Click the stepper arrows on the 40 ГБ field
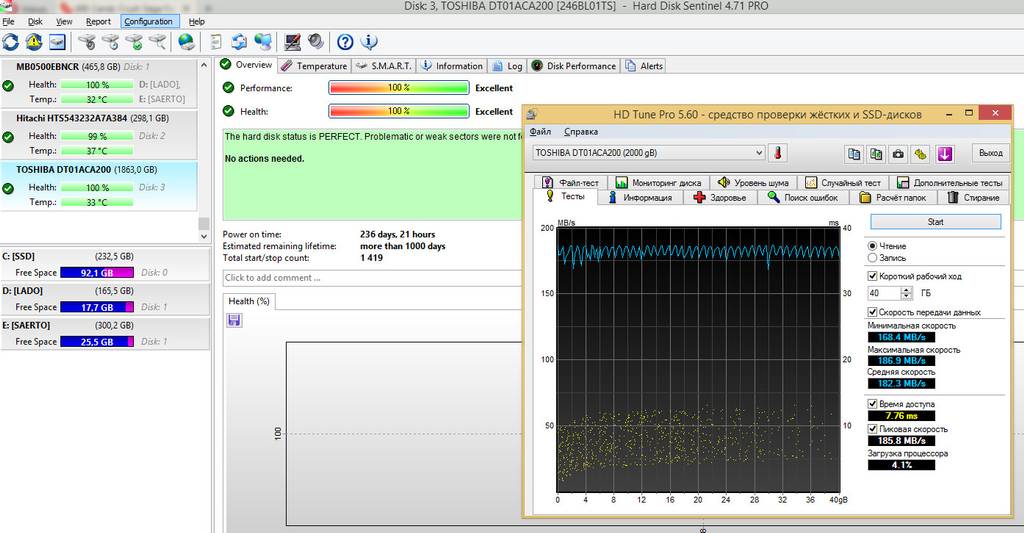Image resolution: width=1024 pixels, height=533 pixels. pos(906,293)
